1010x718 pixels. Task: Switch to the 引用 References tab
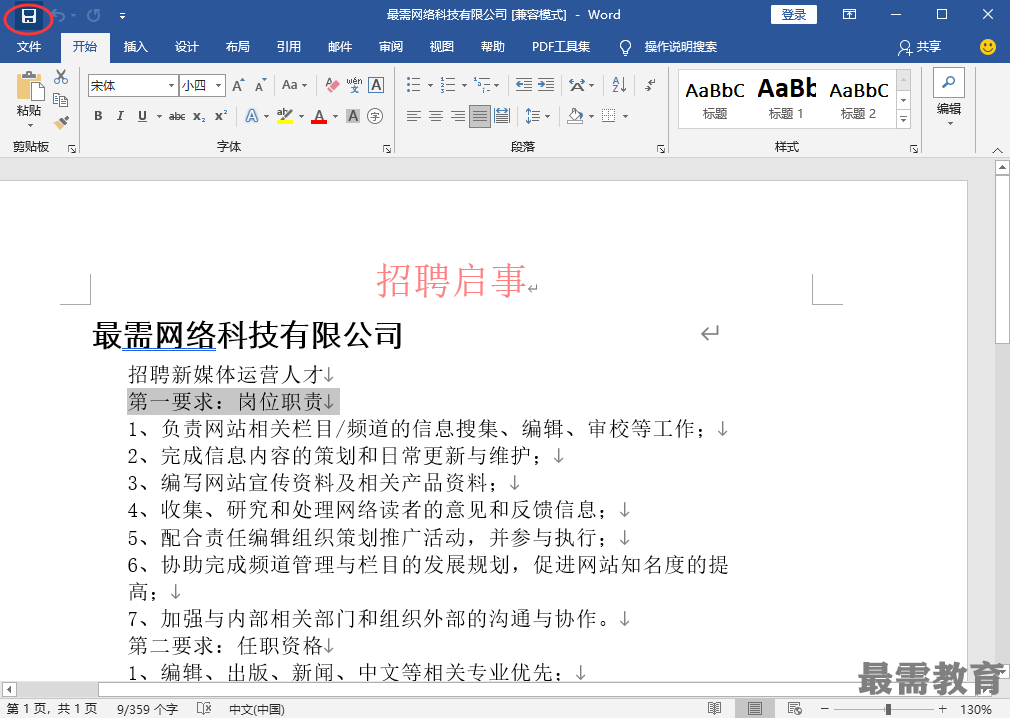[289, 46]
